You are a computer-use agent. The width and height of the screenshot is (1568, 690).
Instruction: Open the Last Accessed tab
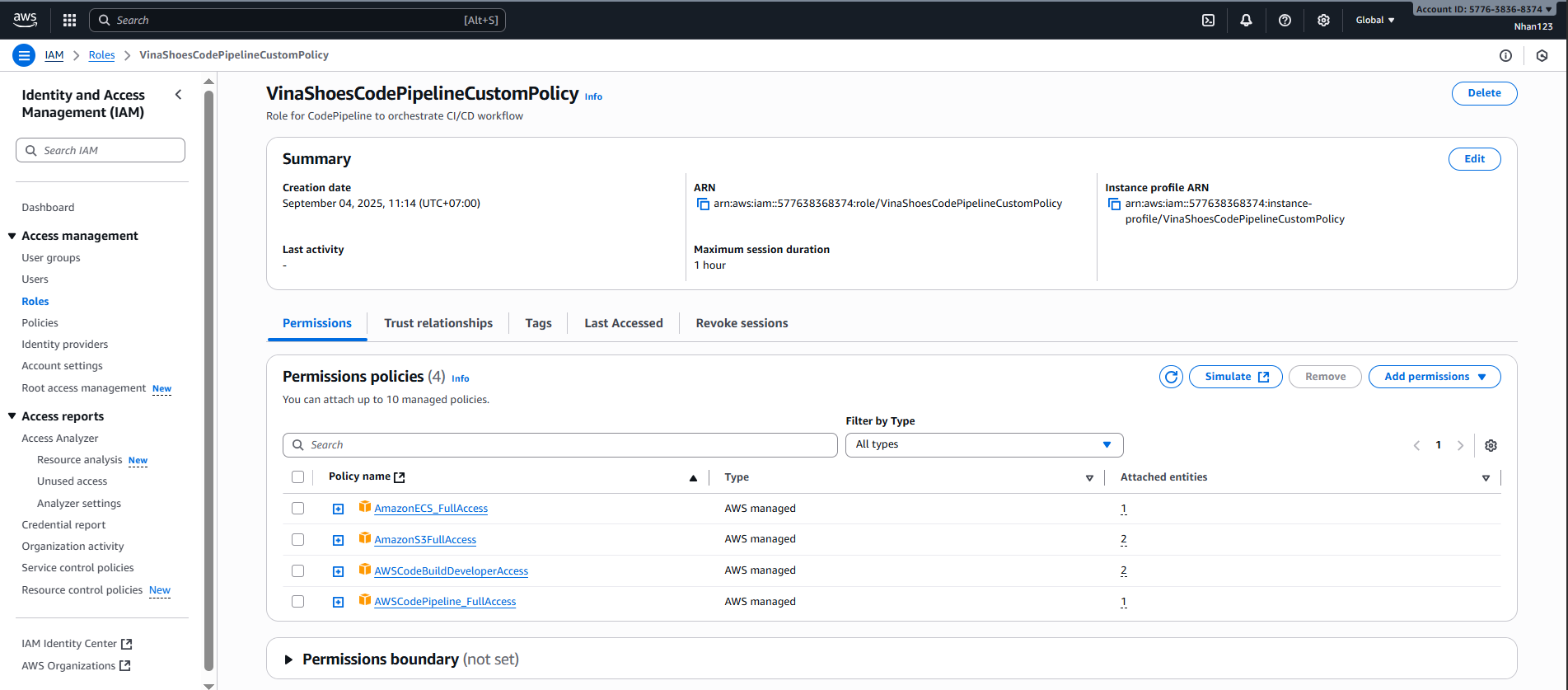623,323
